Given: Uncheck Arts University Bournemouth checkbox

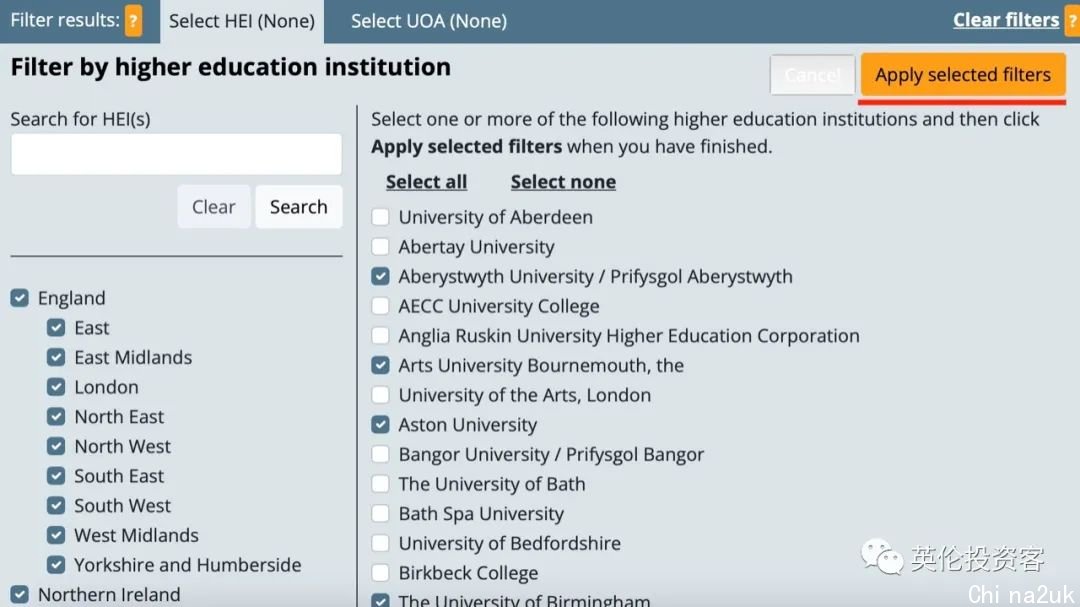Looking at the screenshot, I should point(380,365).
